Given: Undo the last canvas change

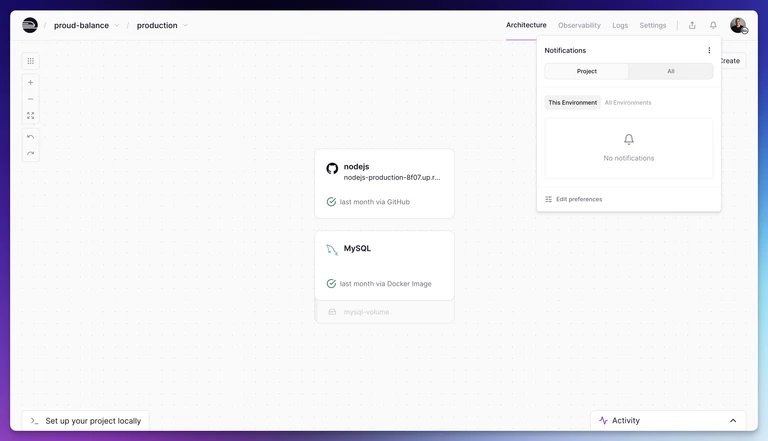Looking at the screenshot, I should (x=30, y=137).
